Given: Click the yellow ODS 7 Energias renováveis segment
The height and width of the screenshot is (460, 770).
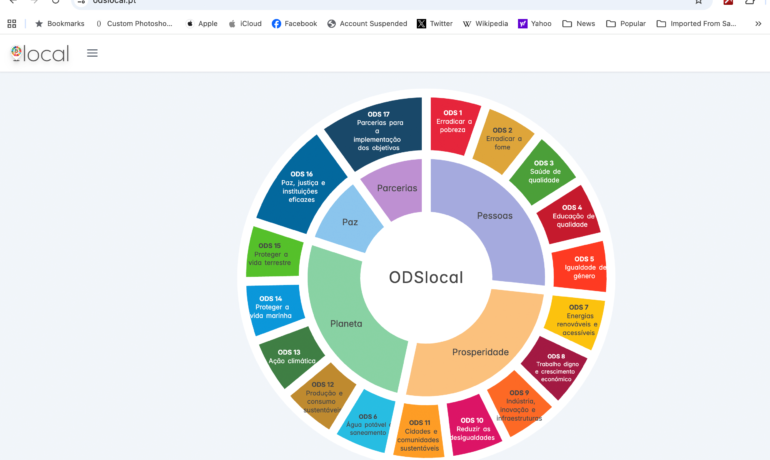Looking at the screenshot, I should coord(577,319).
